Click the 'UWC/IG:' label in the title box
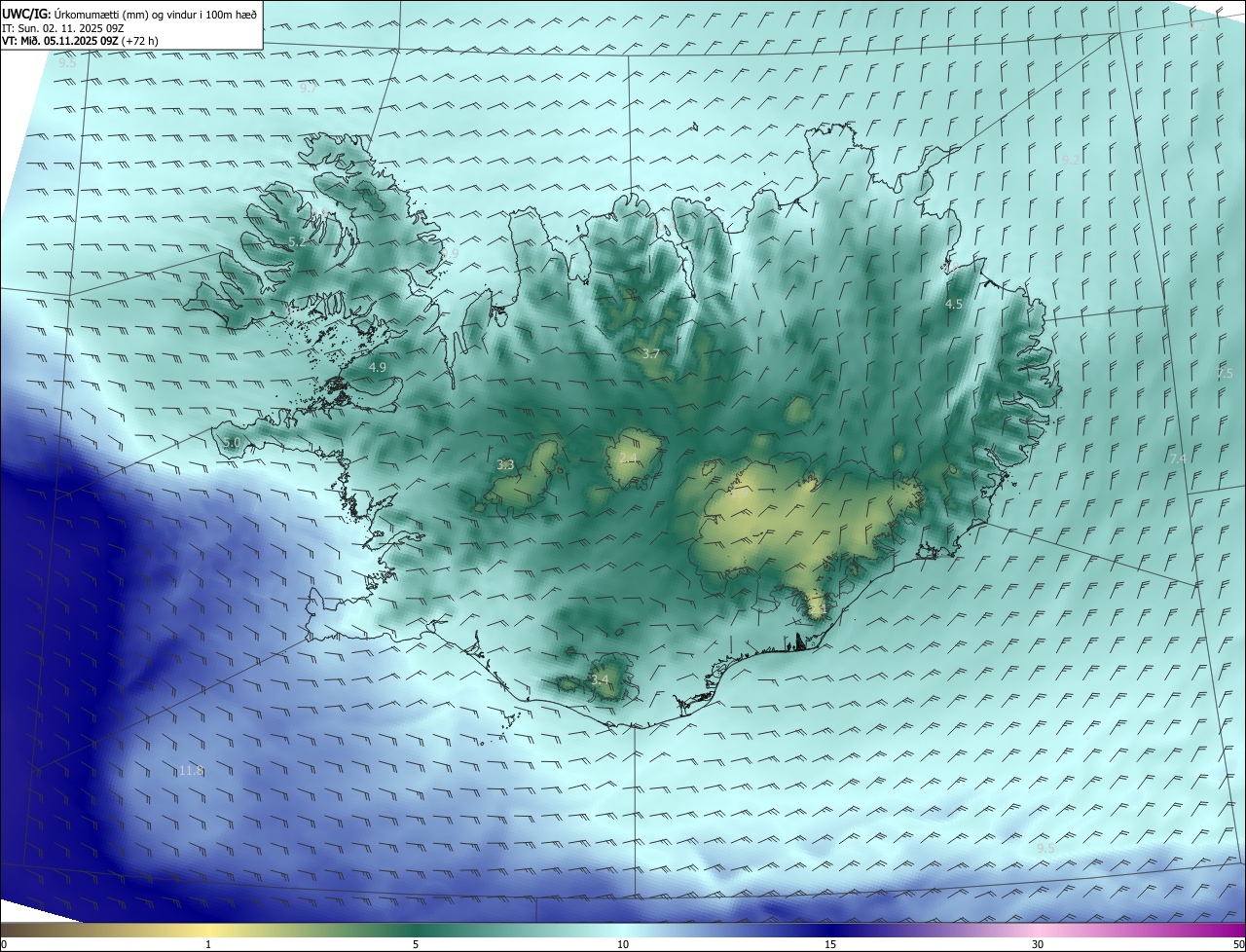 (25, 13)
